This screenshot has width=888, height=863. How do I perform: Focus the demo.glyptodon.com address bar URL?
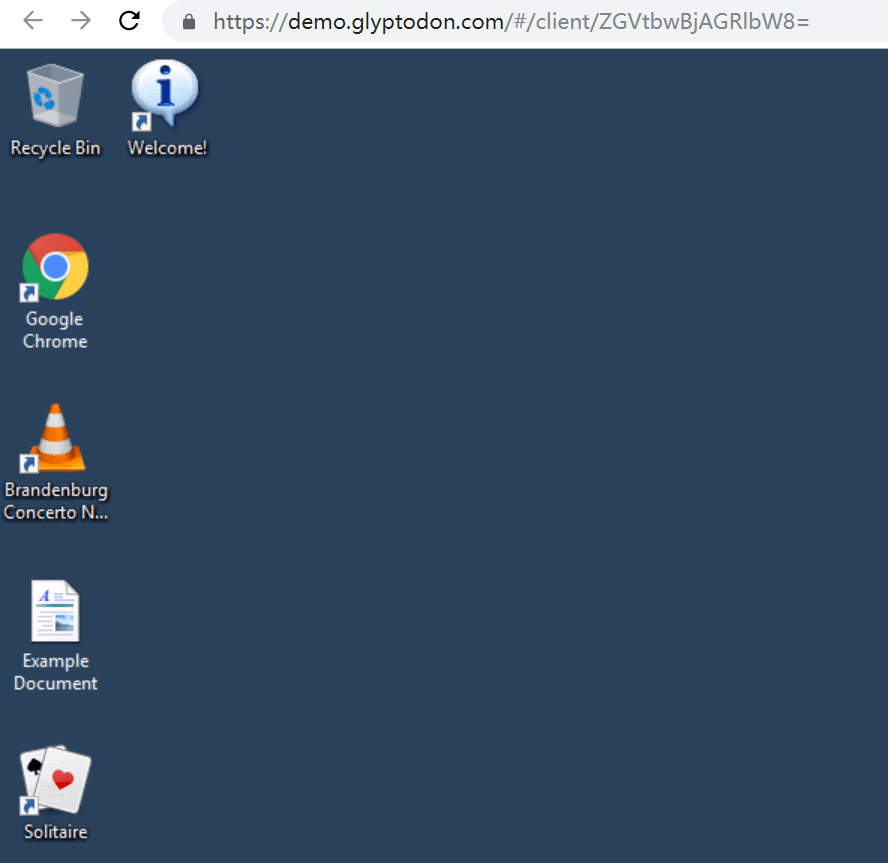[511, 22]
